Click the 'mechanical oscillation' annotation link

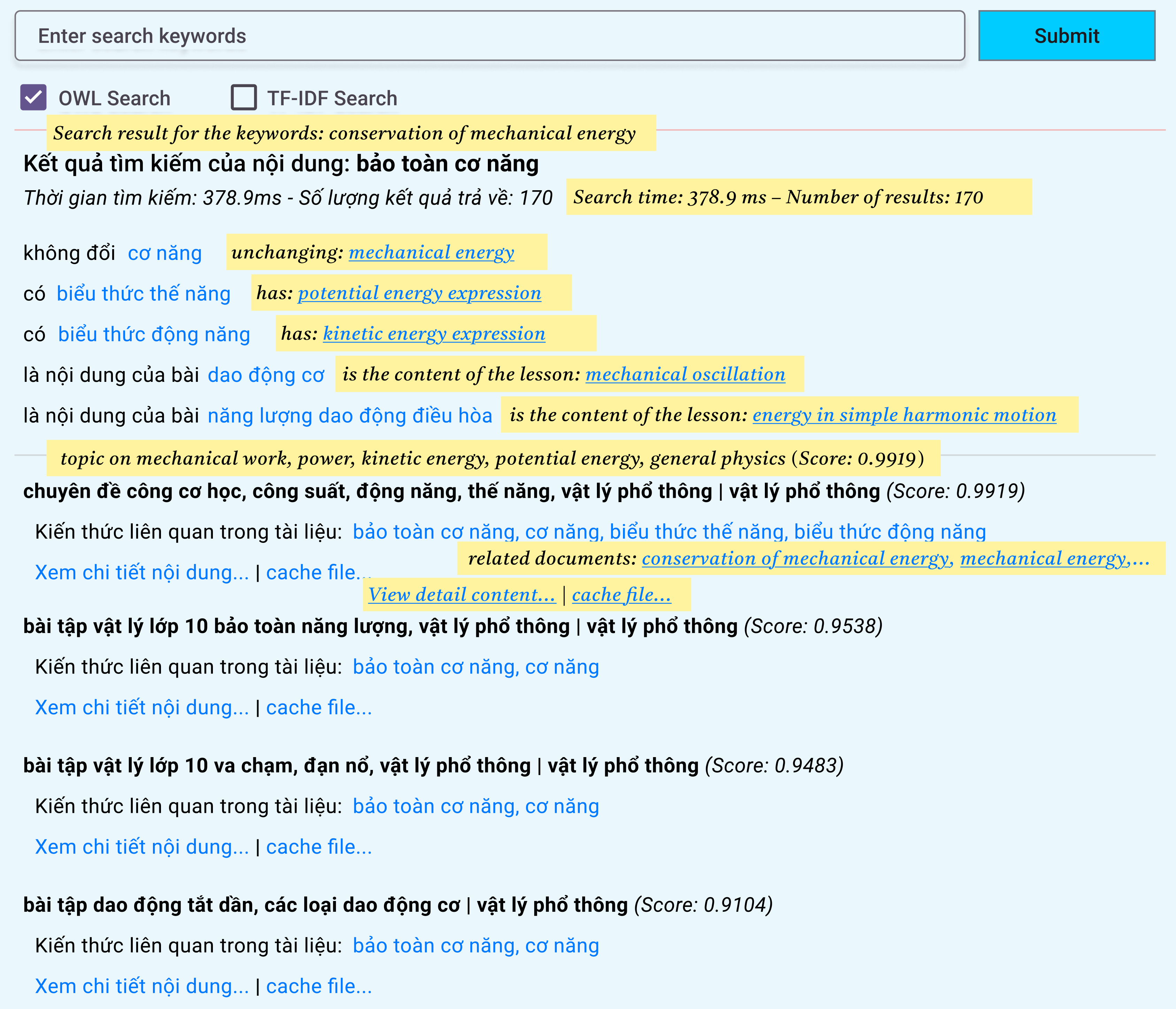pos(685,375)
